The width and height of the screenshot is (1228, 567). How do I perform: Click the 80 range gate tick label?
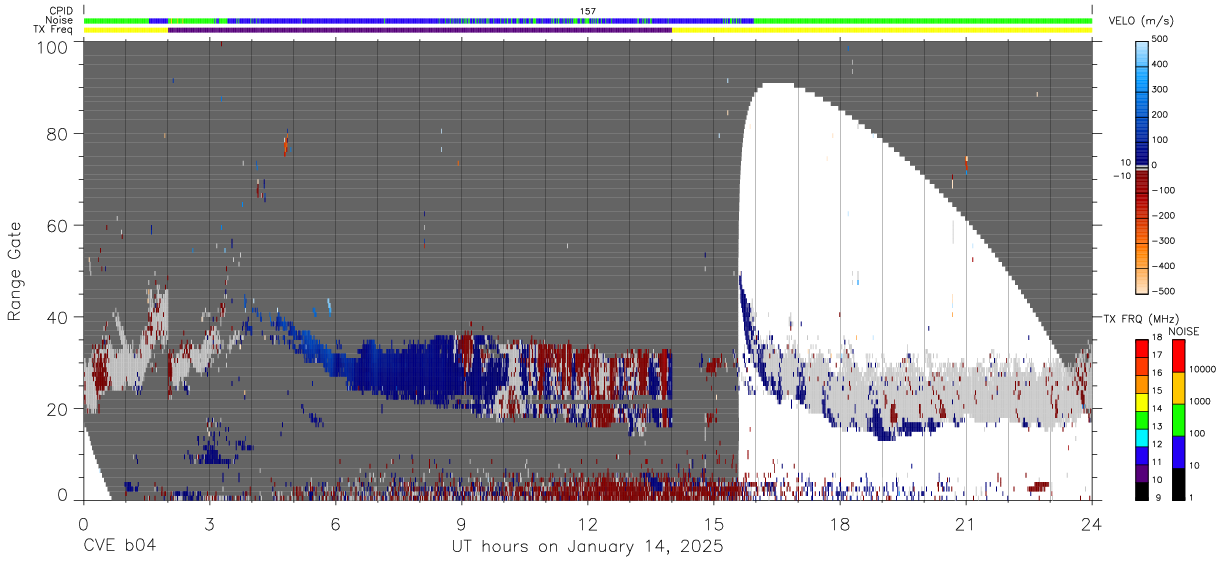tap(57, 134)
